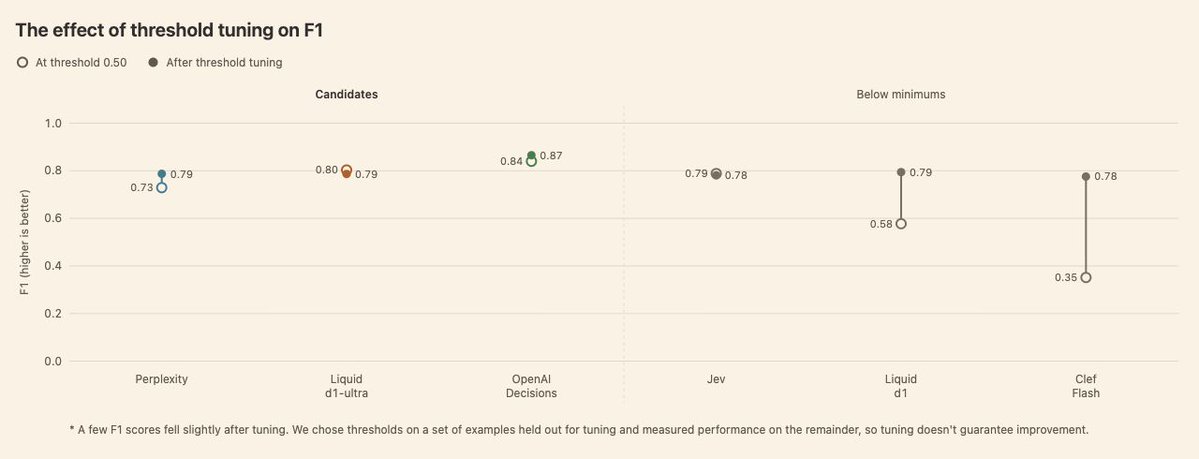Toggle the 'At threshold 0.50' legend label
Viewport: 1199px width, 459px height.
[81, 63]
